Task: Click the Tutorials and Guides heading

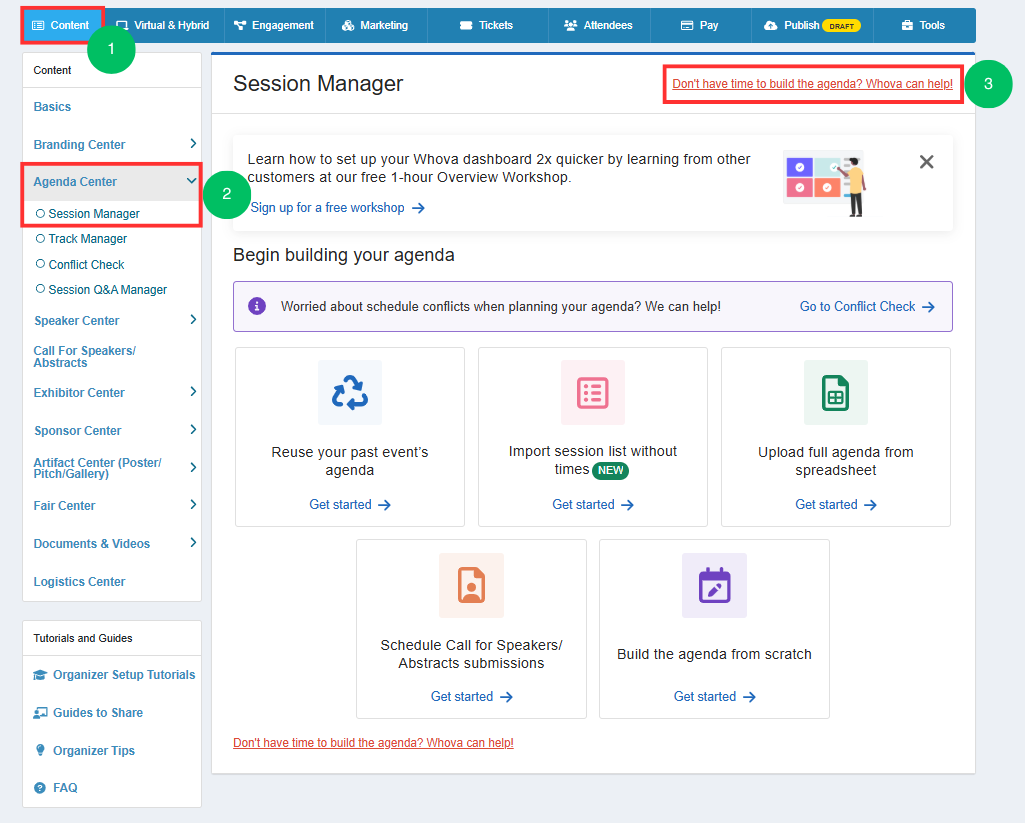Action: pyautogui.click(x=83, y=638)
